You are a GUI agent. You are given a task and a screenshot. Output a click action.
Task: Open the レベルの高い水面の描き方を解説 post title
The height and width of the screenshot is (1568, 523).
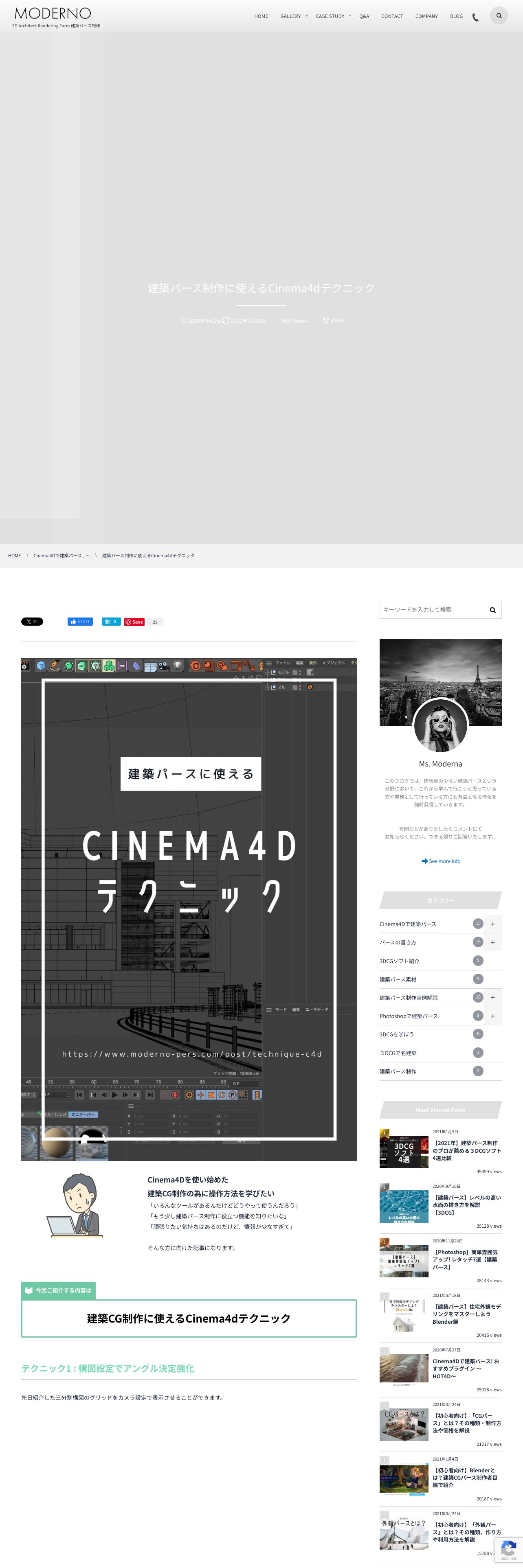(467, 1205)
